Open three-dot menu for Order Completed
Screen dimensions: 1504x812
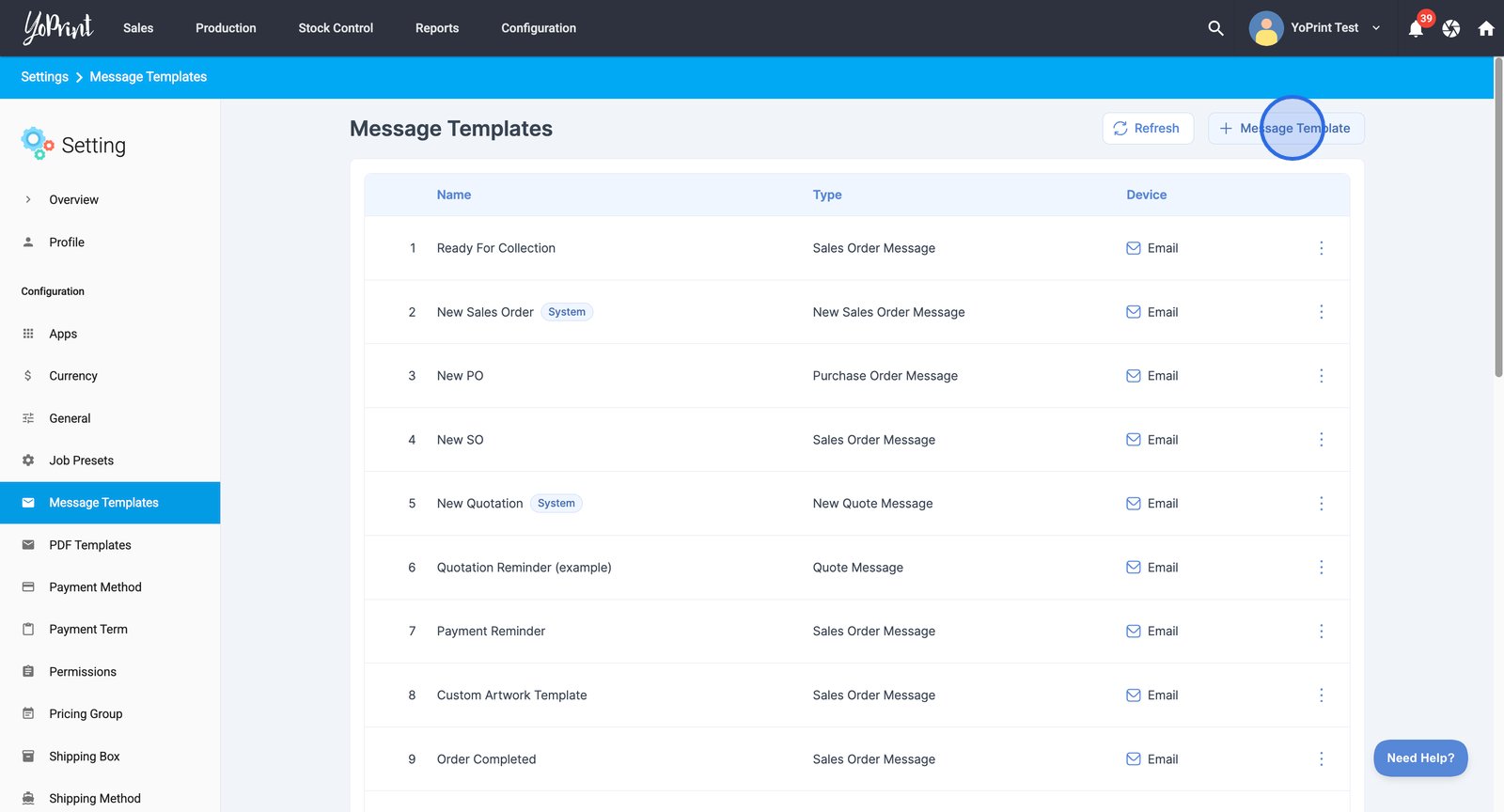pos(1321,759)
